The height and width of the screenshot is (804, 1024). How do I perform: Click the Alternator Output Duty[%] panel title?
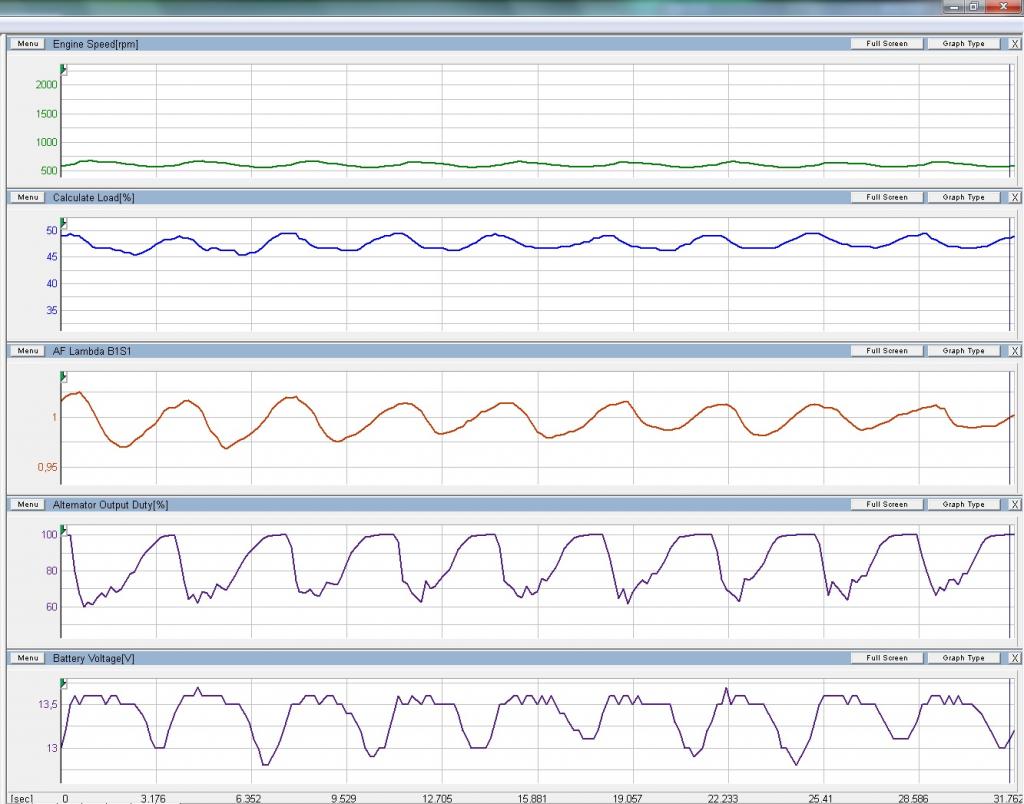[110, 505]
